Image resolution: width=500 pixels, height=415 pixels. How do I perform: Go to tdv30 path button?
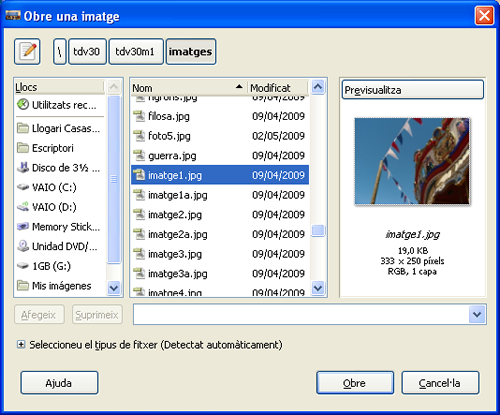pyautogui.click(x=87, y=52)
